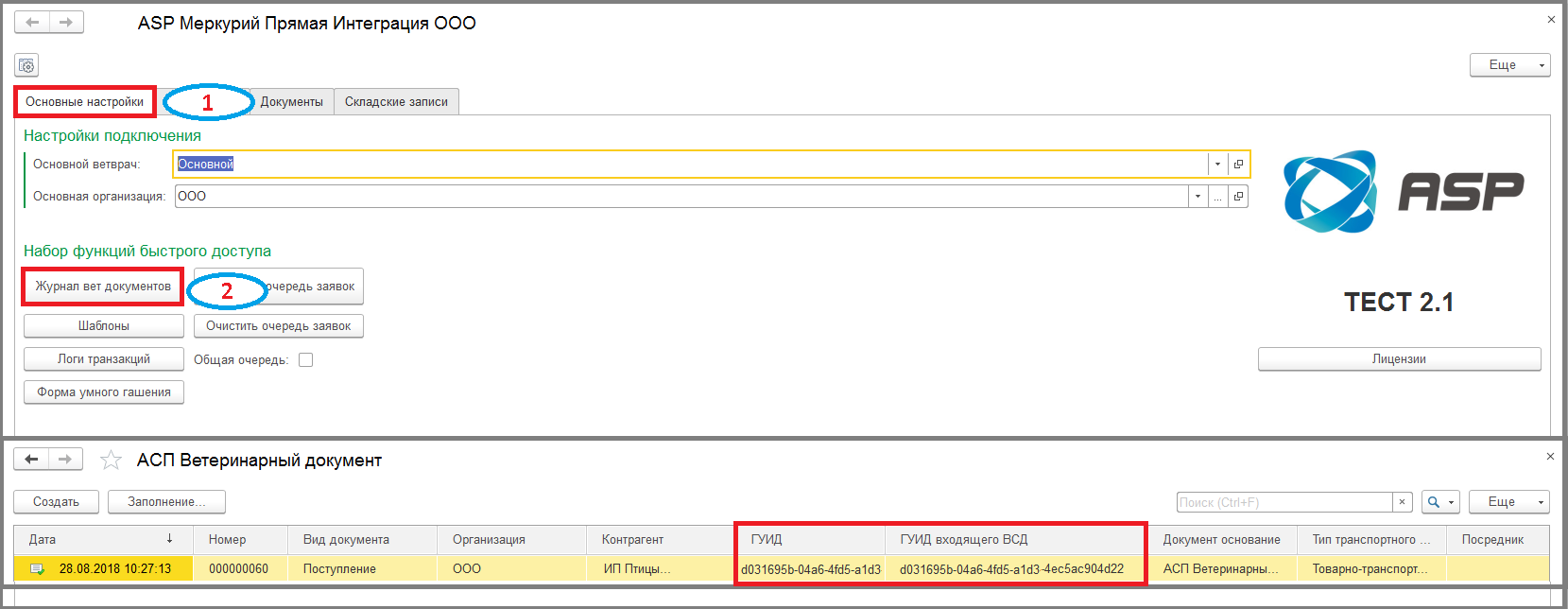The width and height of the screenshot is (1568, 609).
Task: Open Шаблоны
Action: point(104,325)
